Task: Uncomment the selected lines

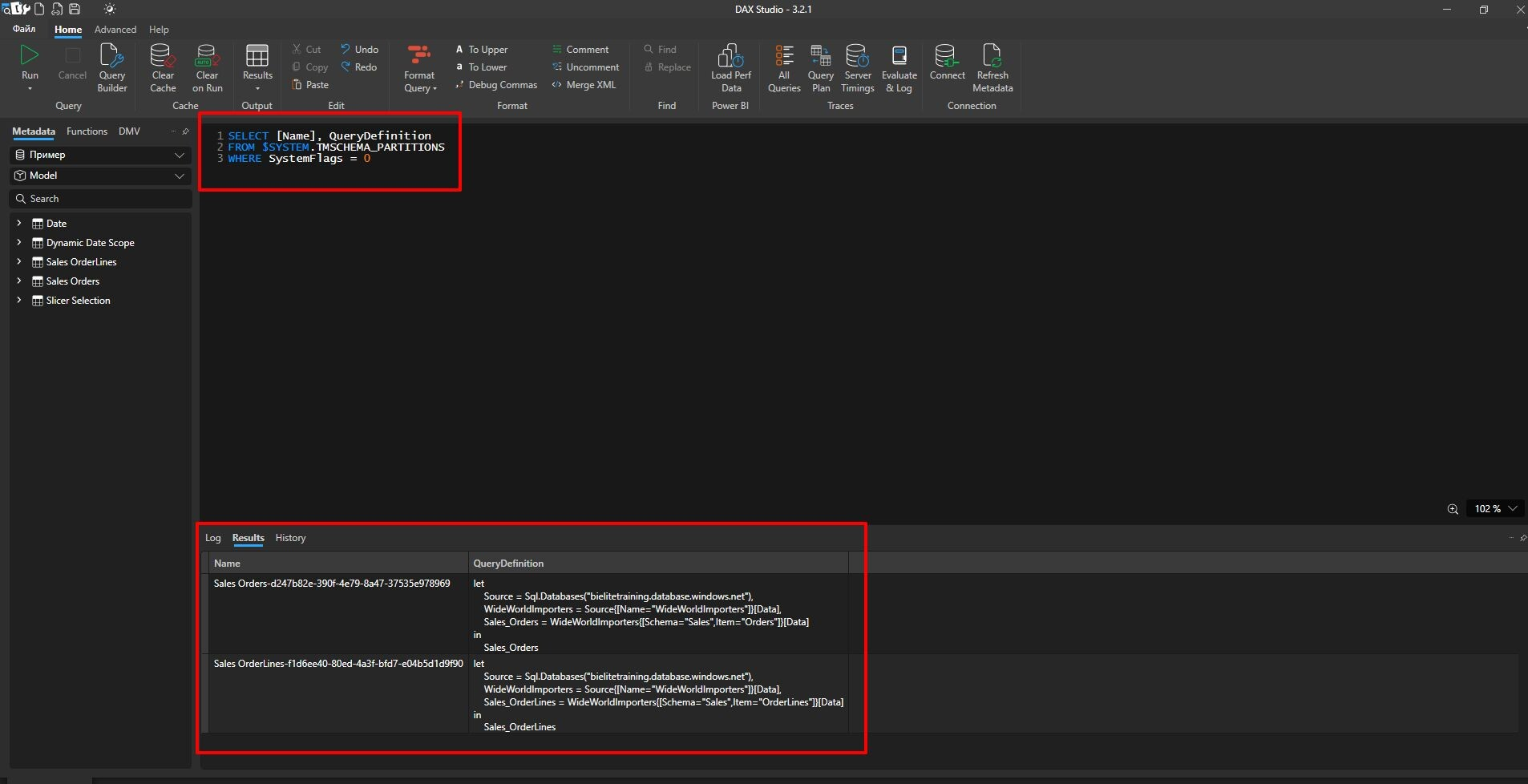Action: pos(585,67)
